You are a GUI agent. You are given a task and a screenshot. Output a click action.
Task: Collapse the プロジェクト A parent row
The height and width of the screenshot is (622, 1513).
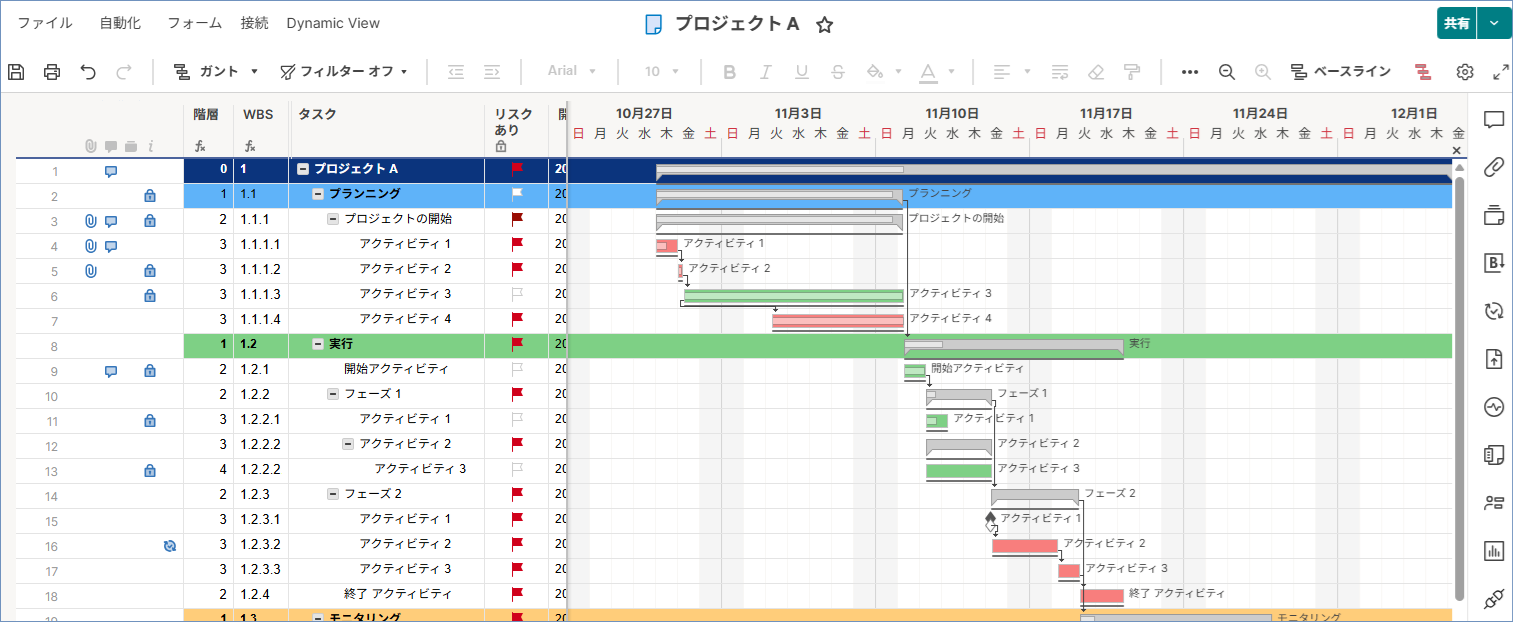tap(303, 169)
